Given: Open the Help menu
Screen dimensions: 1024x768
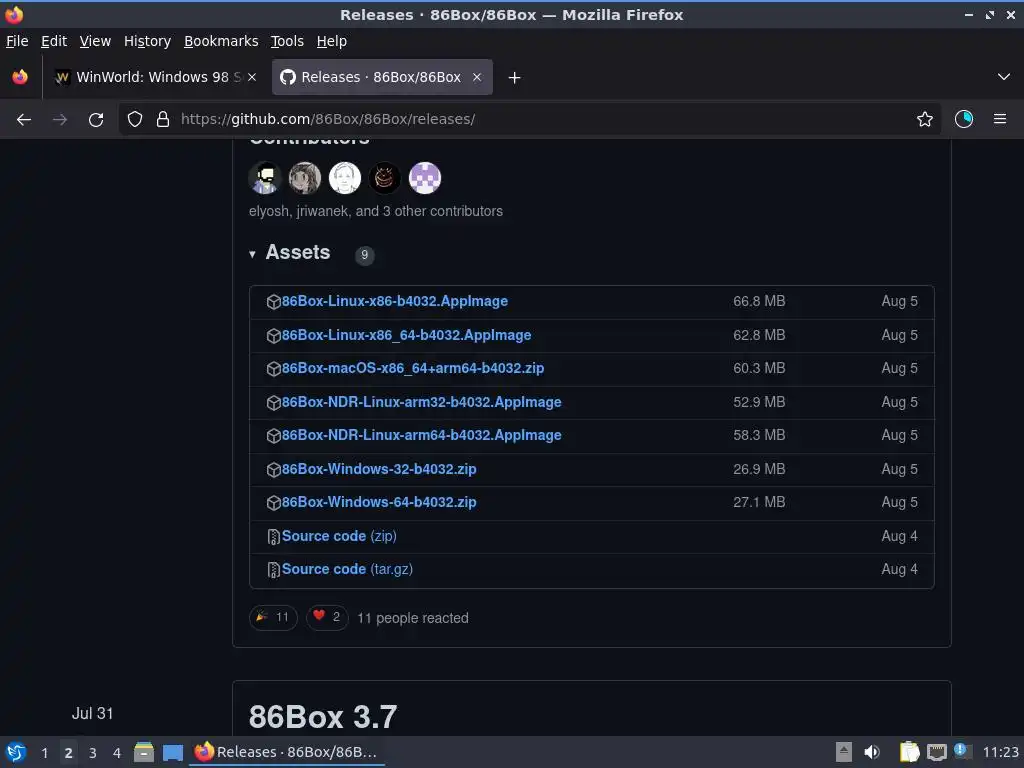Looking at the screenshot, I should (x=332, y=41).
